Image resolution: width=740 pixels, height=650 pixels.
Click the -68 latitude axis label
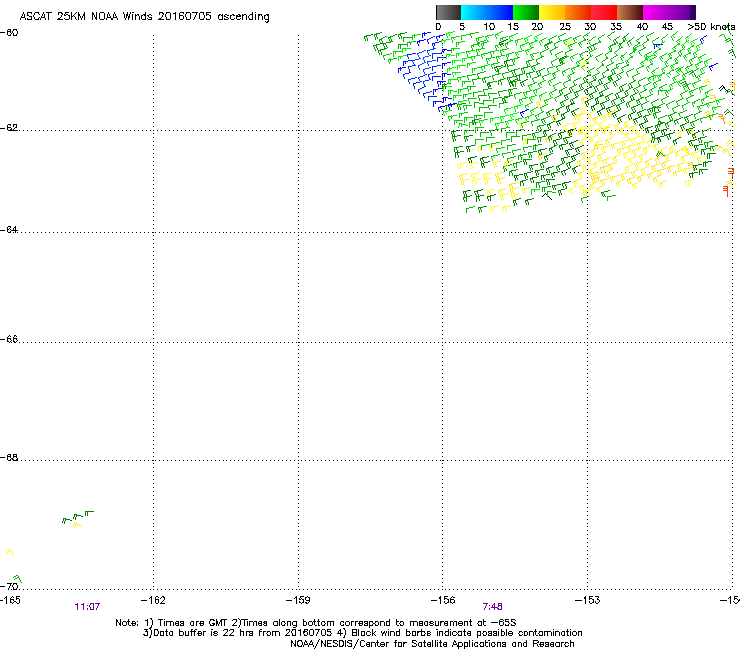click(x=9, y=458)
